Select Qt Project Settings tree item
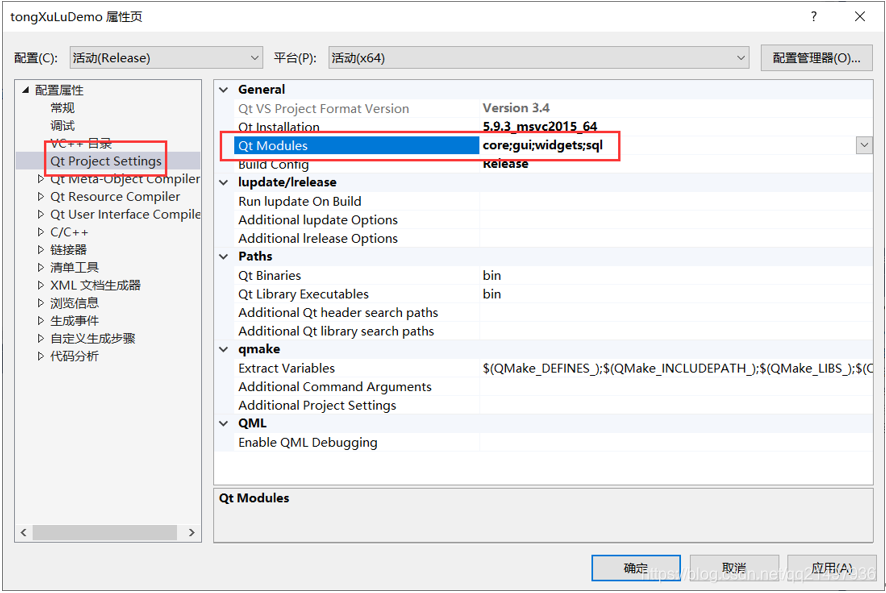The image size is (886, 593). (106, 161)
